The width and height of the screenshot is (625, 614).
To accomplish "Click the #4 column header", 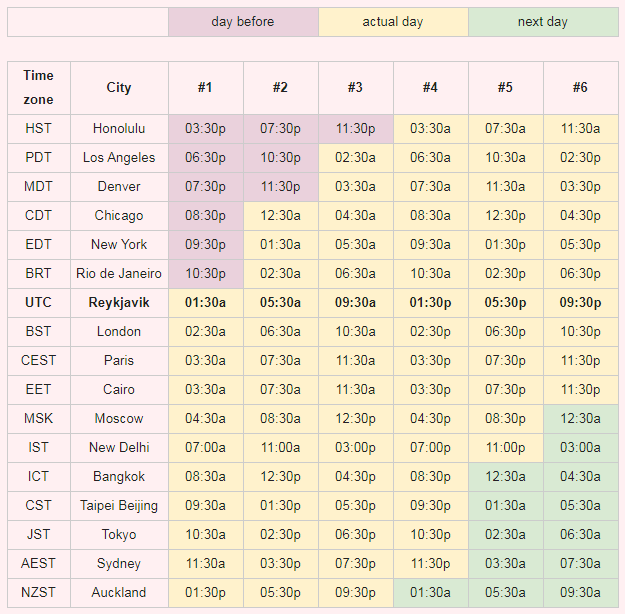I will point(430,88).
